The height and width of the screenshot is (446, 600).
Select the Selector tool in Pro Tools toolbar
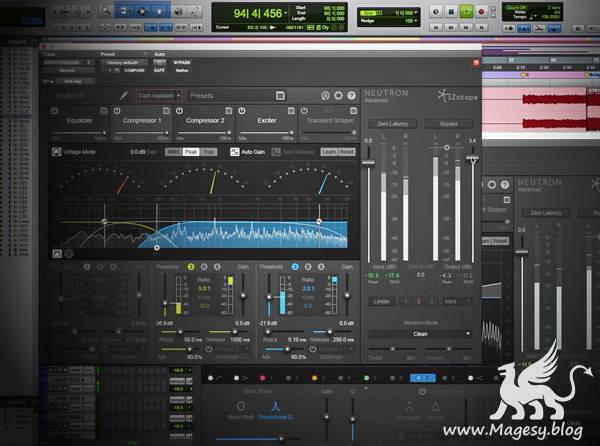(x=142, y=12)
